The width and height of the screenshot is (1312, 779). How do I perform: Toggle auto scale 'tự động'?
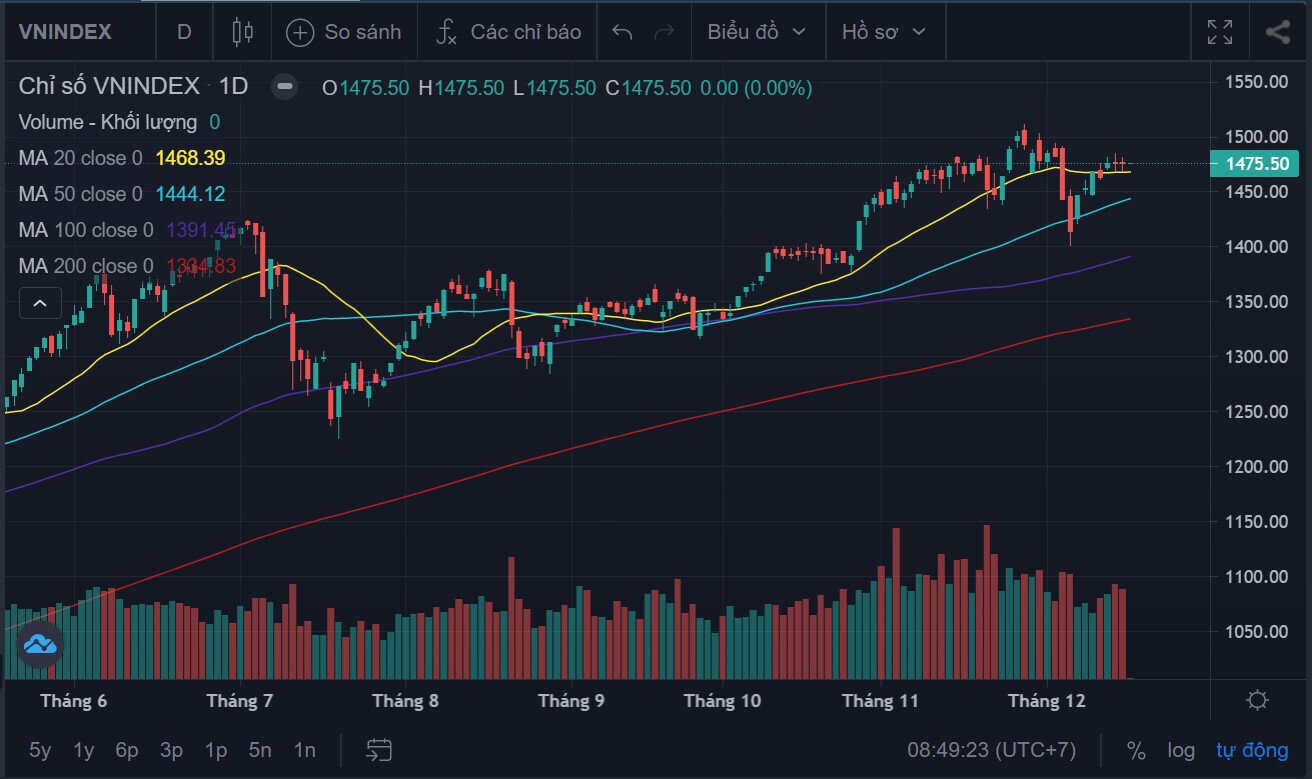pyautogui.click(x=1252, y=750)
